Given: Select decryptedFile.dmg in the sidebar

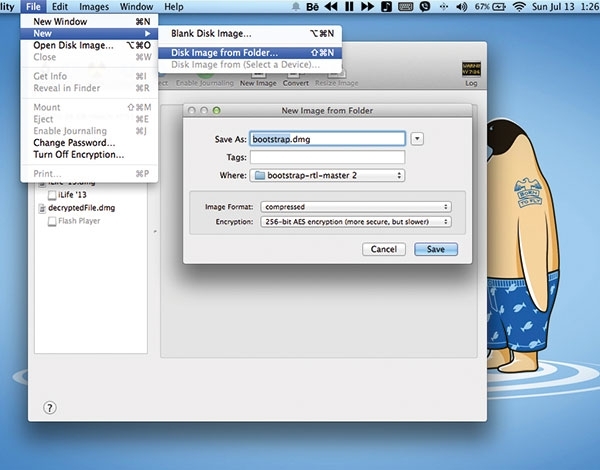Looking at the screenshot, I should coord(77,208).
